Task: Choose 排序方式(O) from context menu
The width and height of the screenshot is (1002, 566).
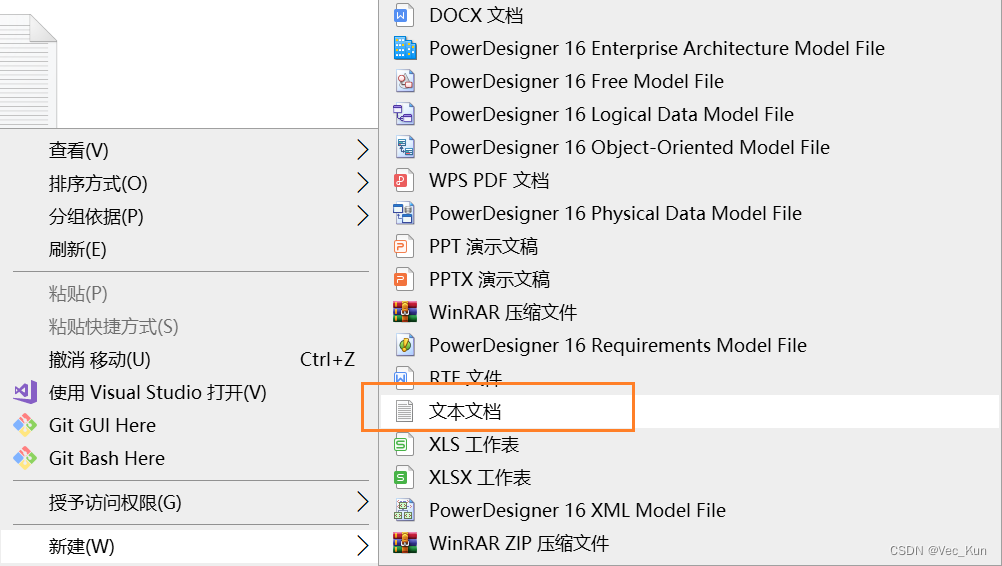Action: [189, 183]
